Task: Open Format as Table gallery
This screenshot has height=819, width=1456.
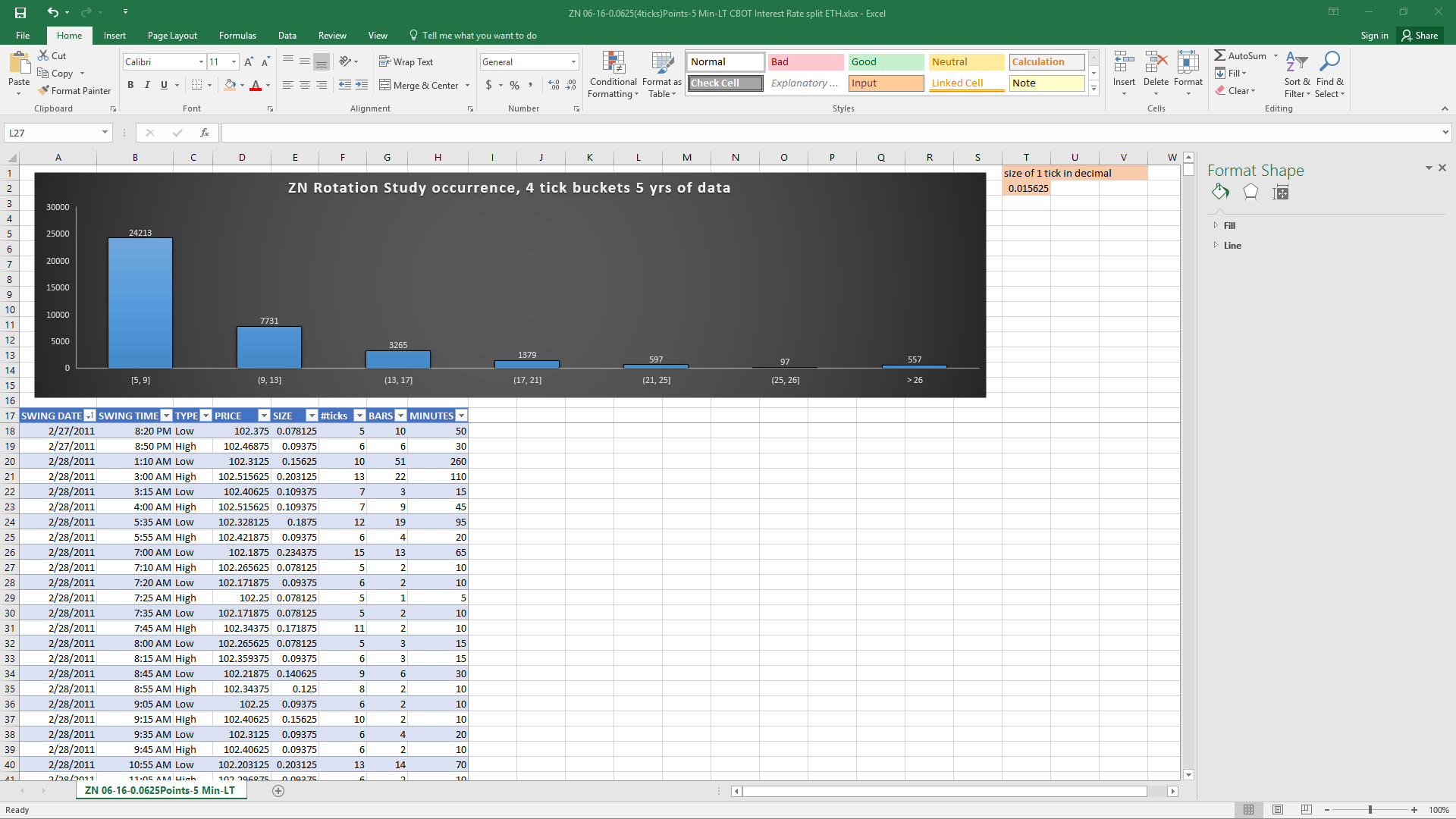Action: click(x=662, y=74)
